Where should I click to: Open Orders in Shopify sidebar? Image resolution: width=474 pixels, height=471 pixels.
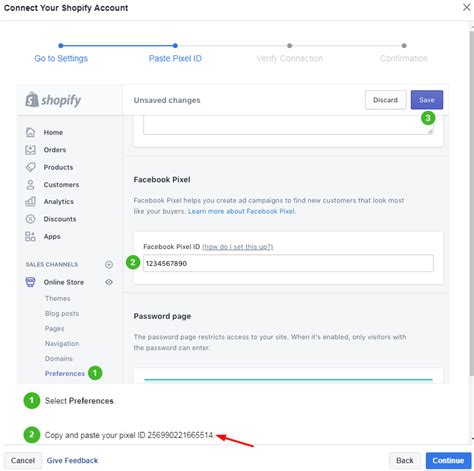pos(55,150)
